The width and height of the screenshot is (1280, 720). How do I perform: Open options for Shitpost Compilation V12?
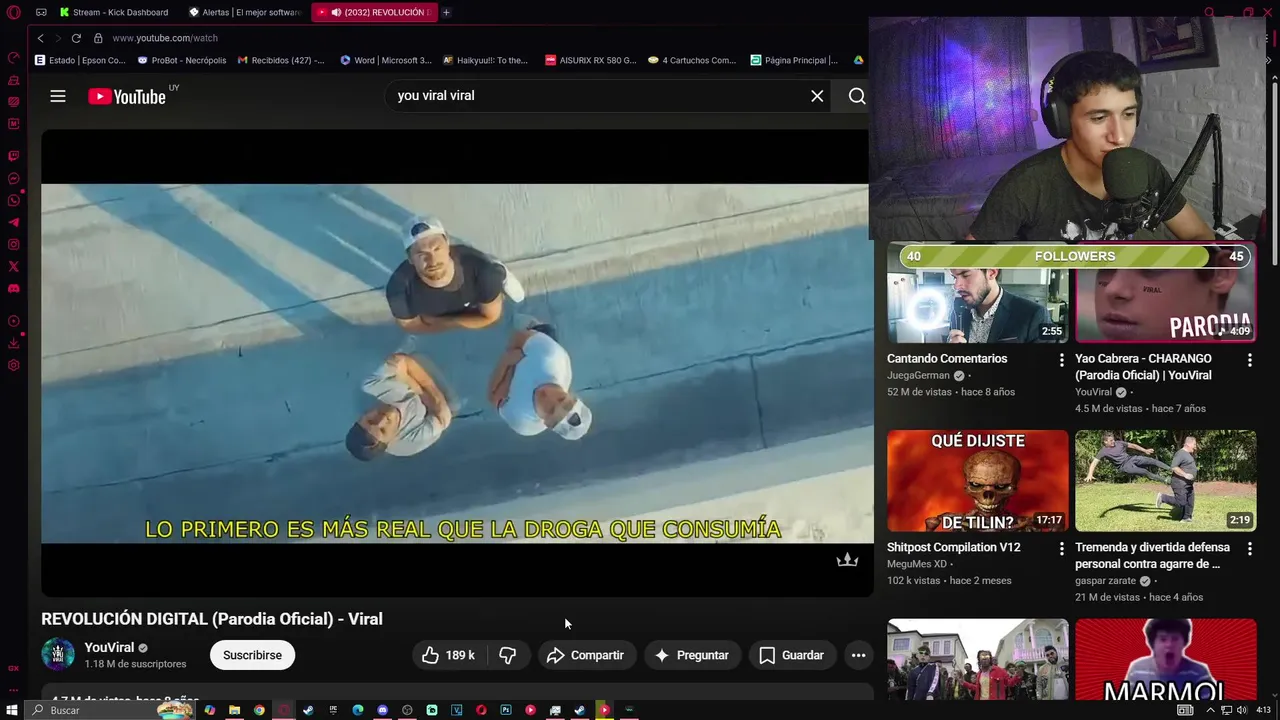[x=1062, y=548]
